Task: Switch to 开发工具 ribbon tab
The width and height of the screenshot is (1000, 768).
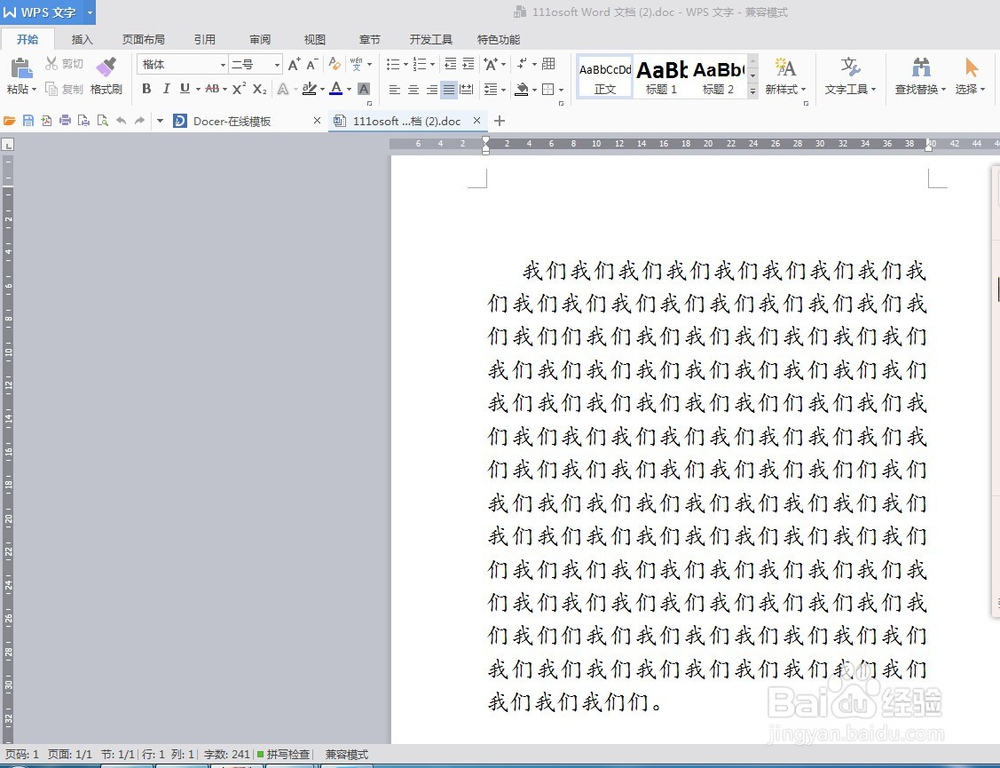Action: [x=430, y=40]
